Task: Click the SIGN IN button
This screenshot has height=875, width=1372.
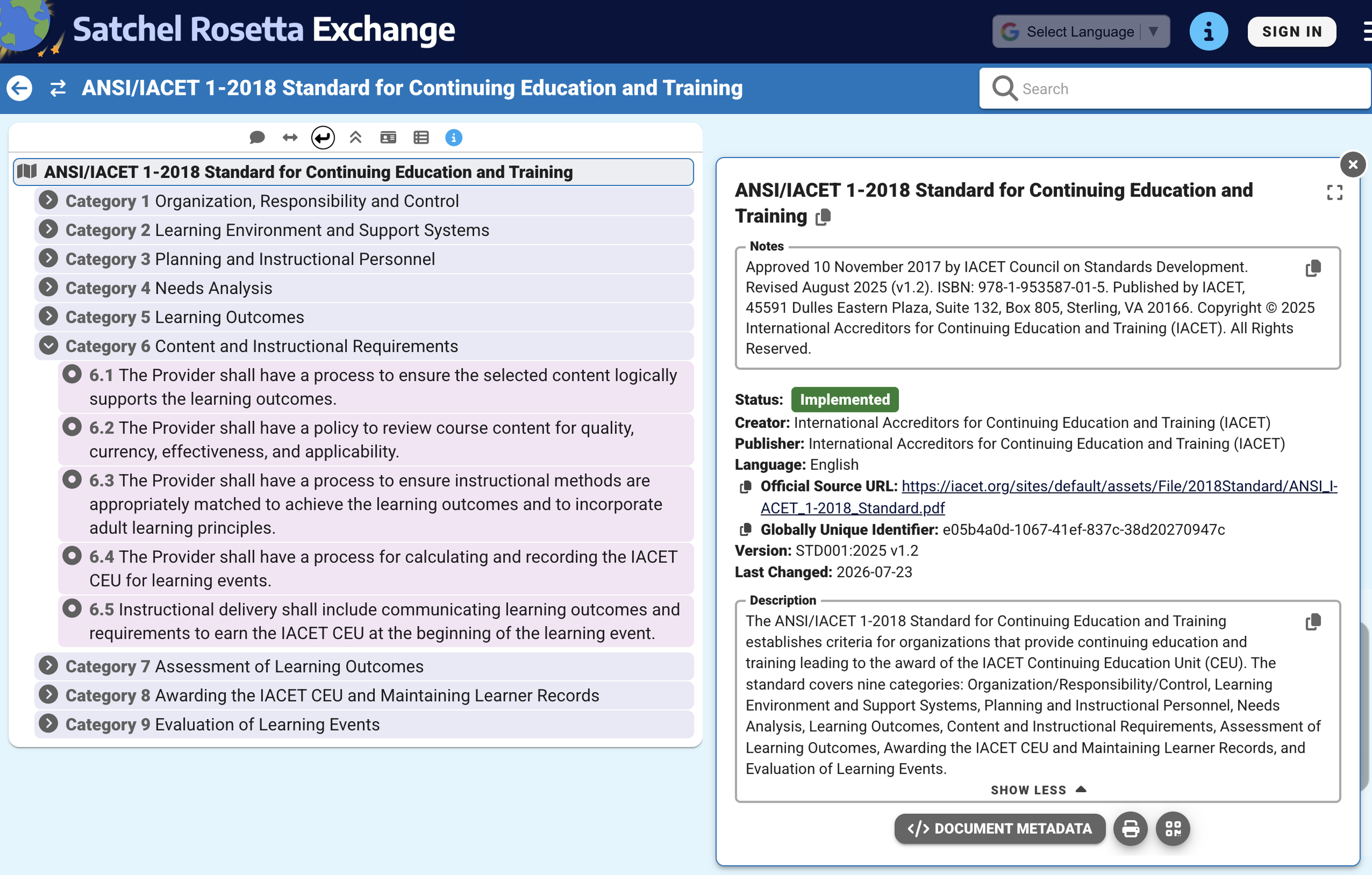Action: [1292, 31]
